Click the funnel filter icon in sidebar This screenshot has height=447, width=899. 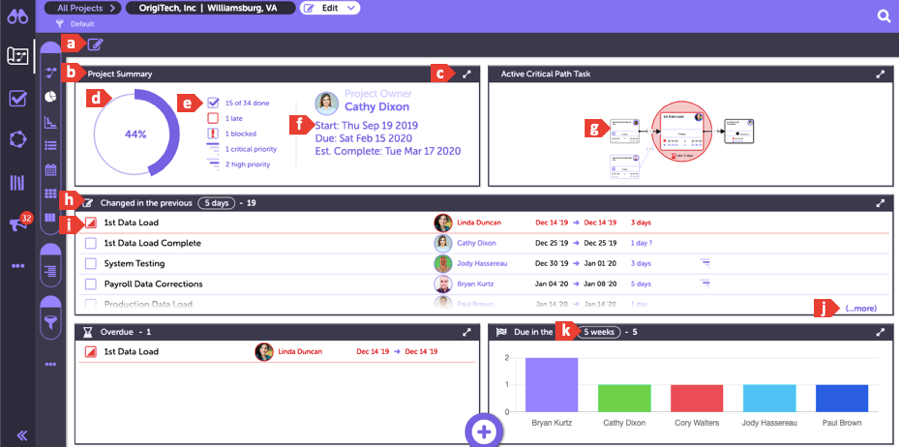click(x=50, y=323)
